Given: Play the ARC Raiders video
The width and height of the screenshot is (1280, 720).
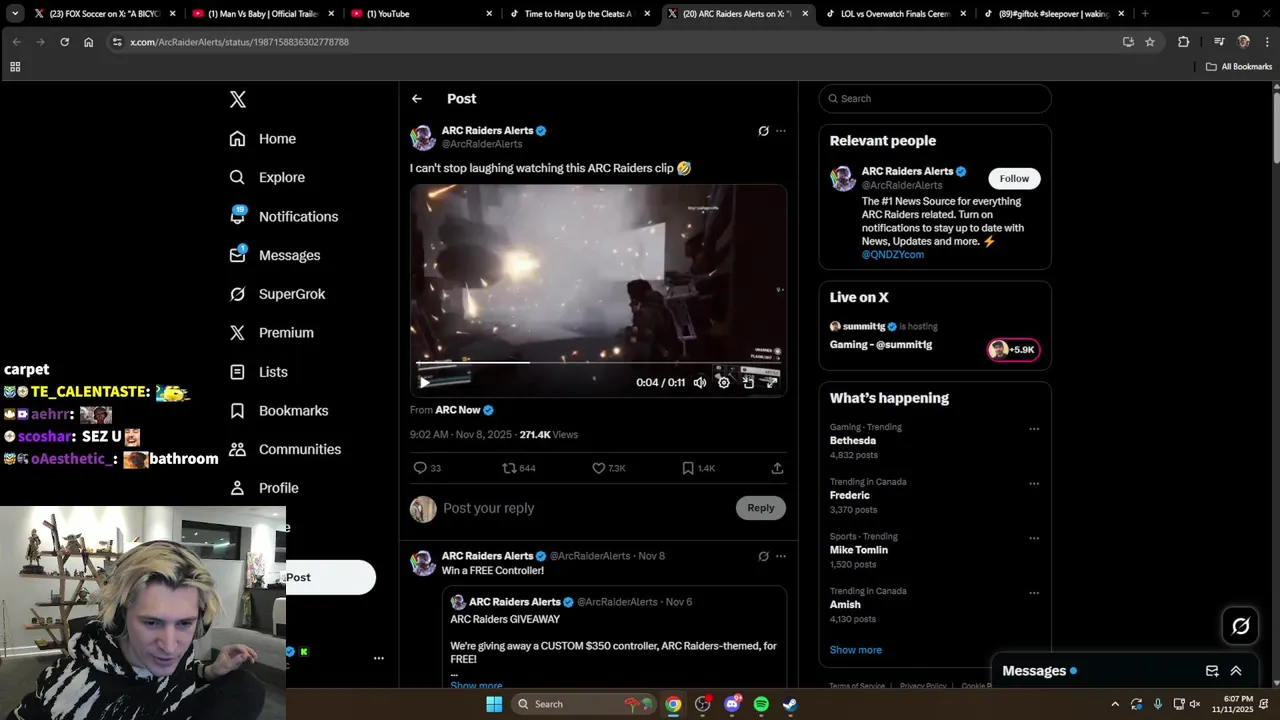Looking at the screenshot, I should (x=425, y=382).
